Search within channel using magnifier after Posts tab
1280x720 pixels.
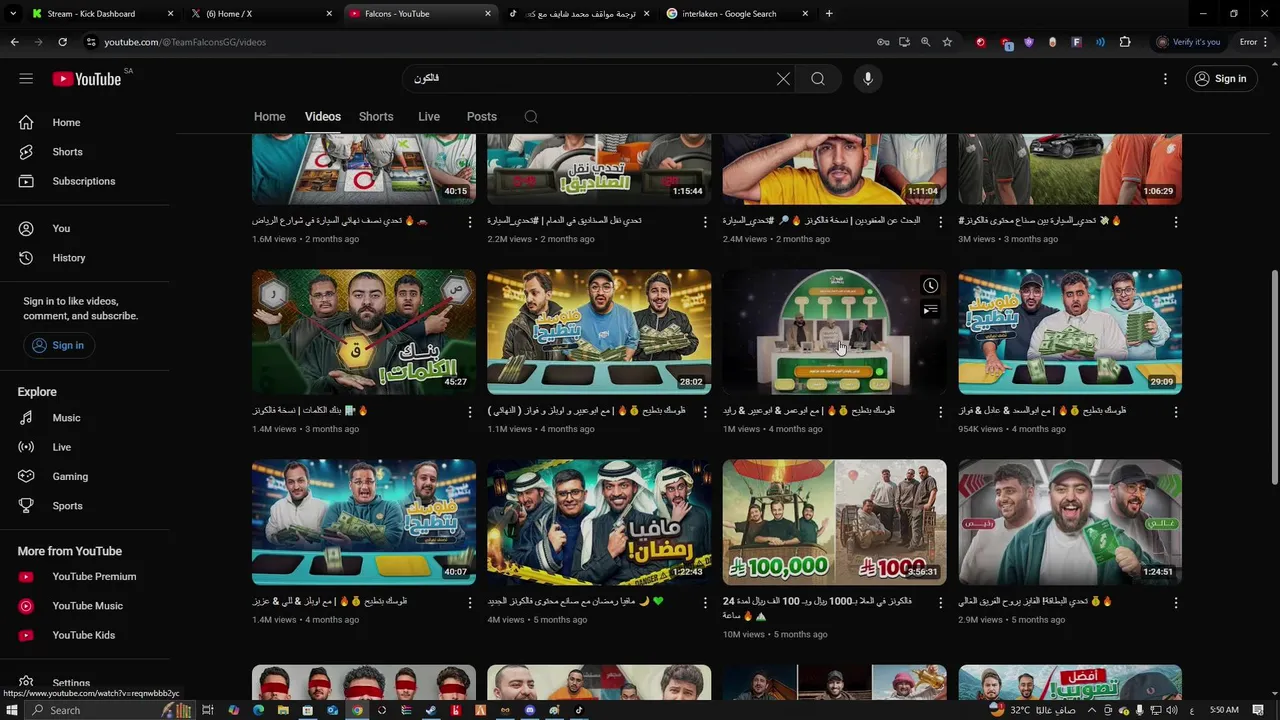click(531, 117)
